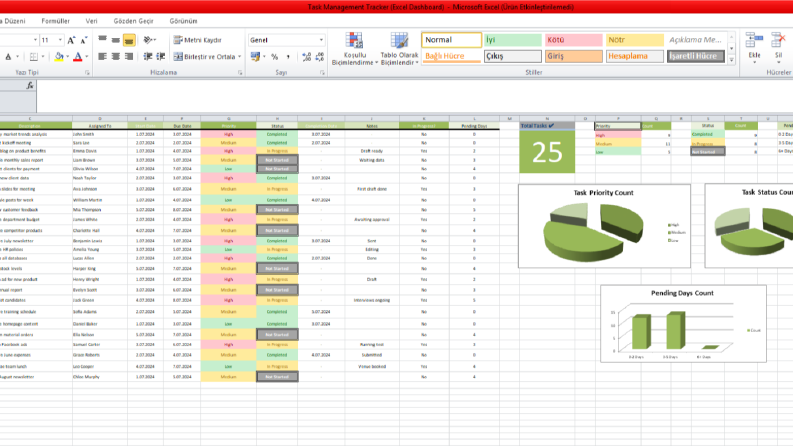Viewport: 793px width, 446px height.
Task: Toggle bottom vertical alignment (highlighted)
Action: [129, 39]
